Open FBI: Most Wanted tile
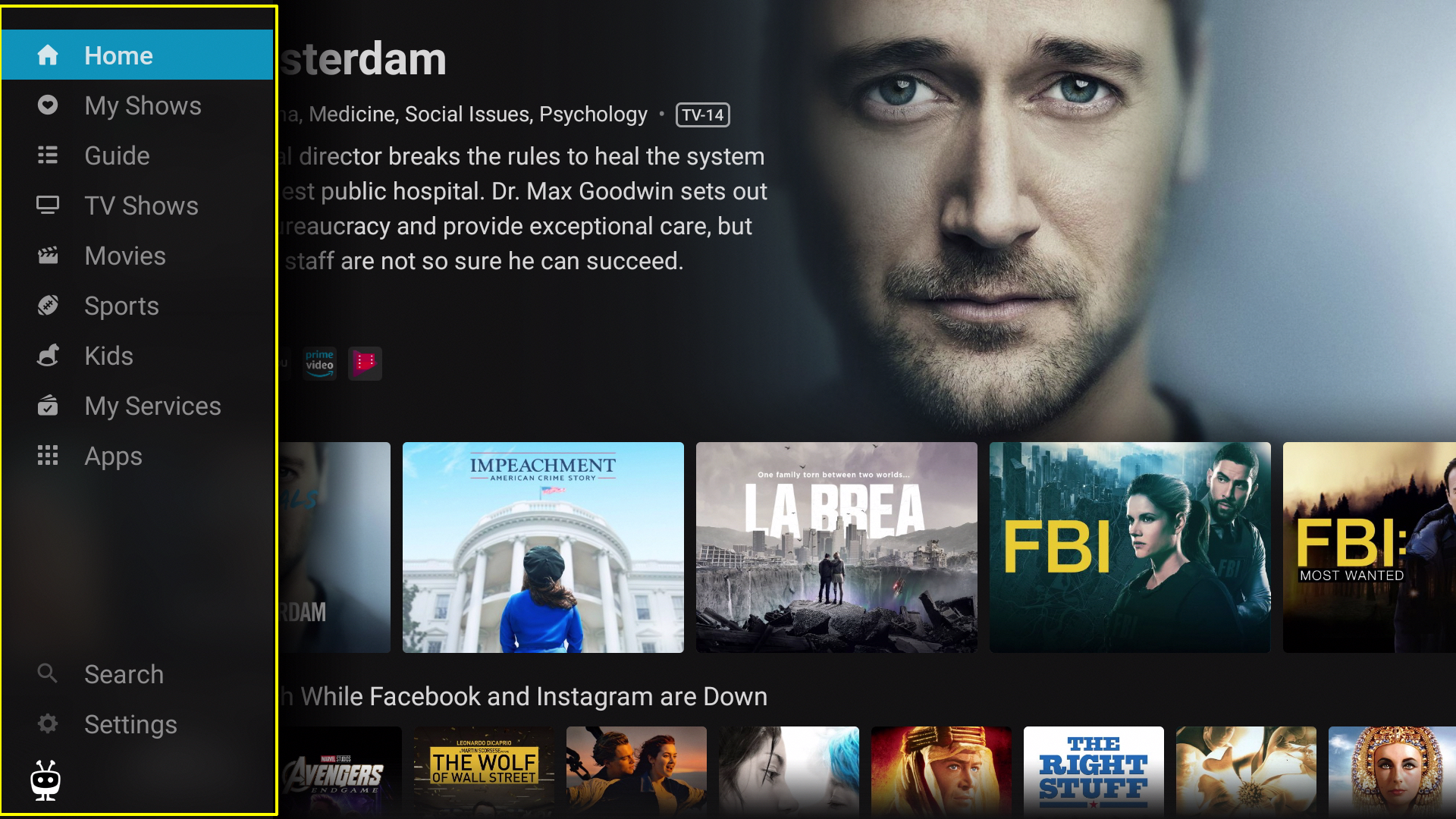 click(1370, 548)
